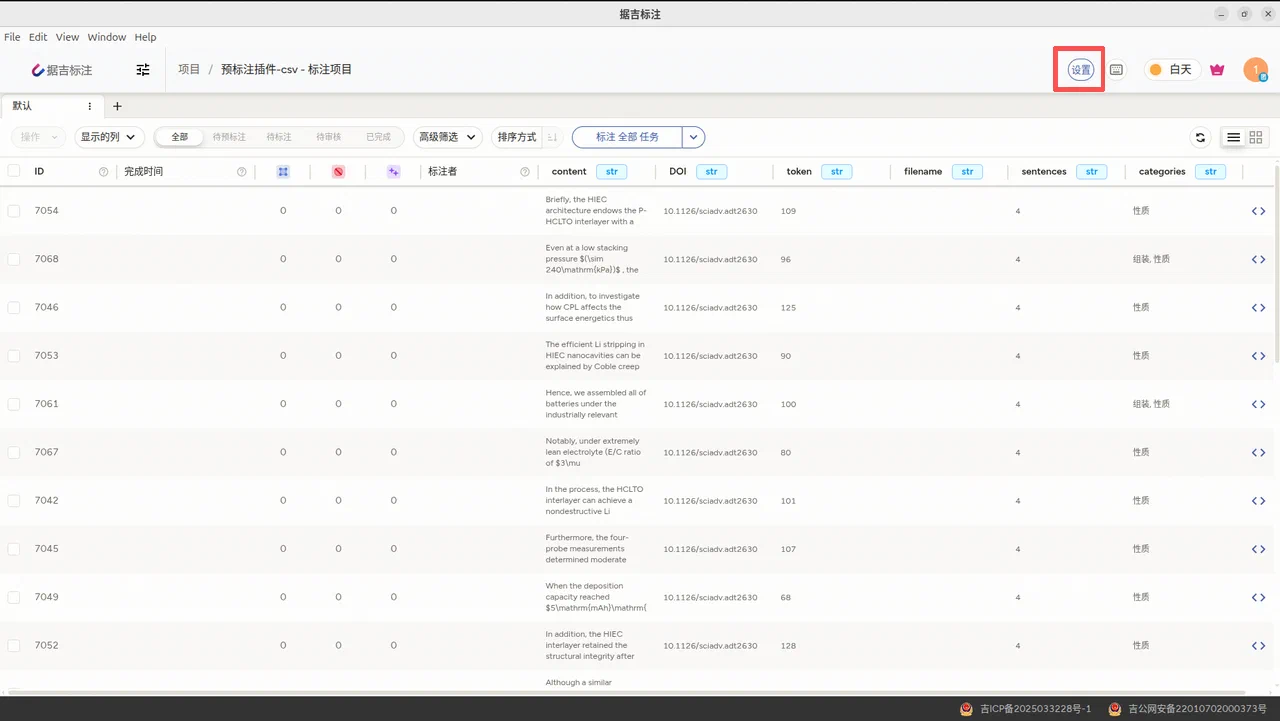1280x721 pixels.
Task: Tick the checkbox for task 7061
Action: point(14,404)
